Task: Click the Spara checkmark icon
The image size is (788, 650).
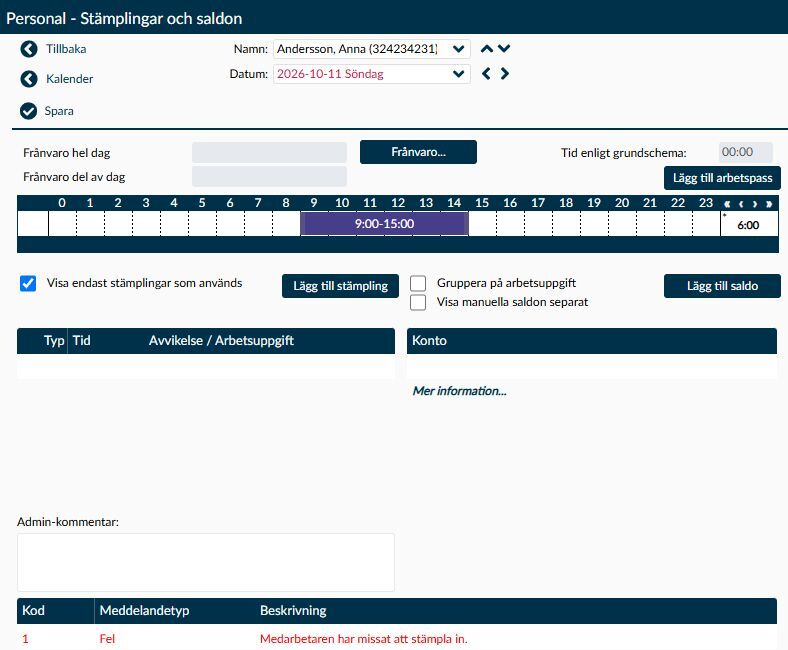Action: [29, 111]
